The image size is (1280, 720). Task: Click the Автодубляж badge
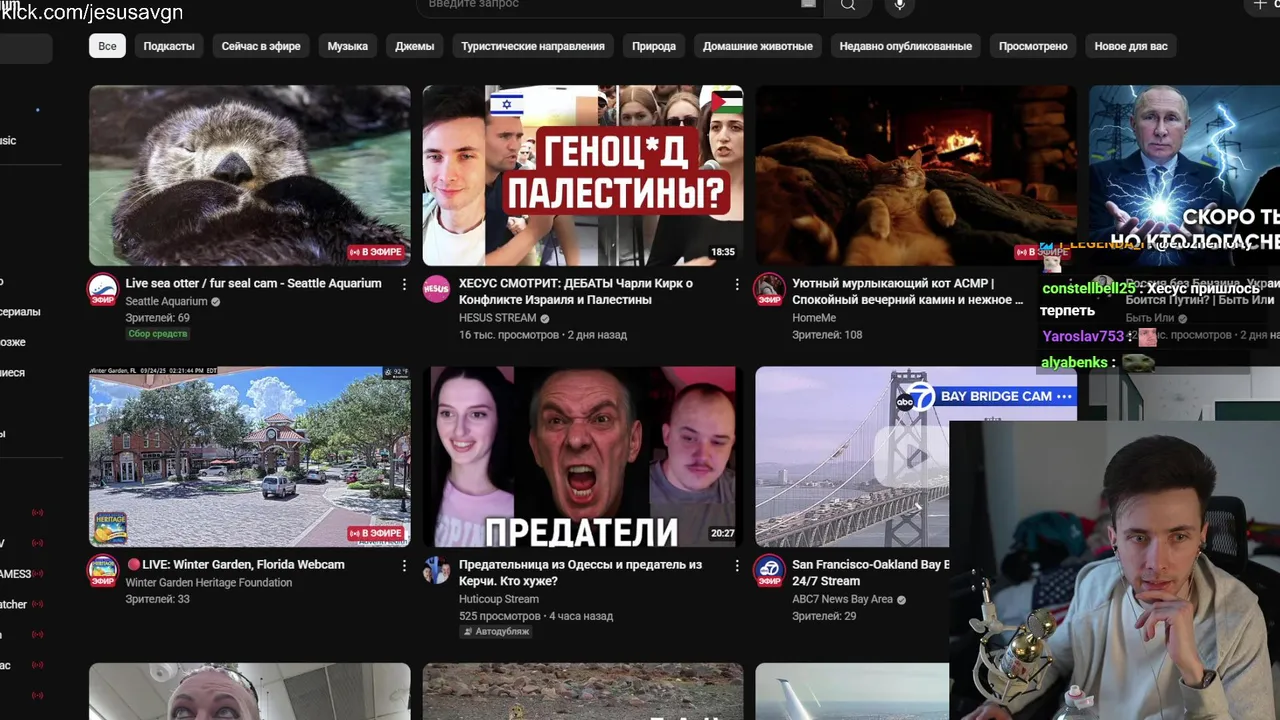(x=495, y=631)
